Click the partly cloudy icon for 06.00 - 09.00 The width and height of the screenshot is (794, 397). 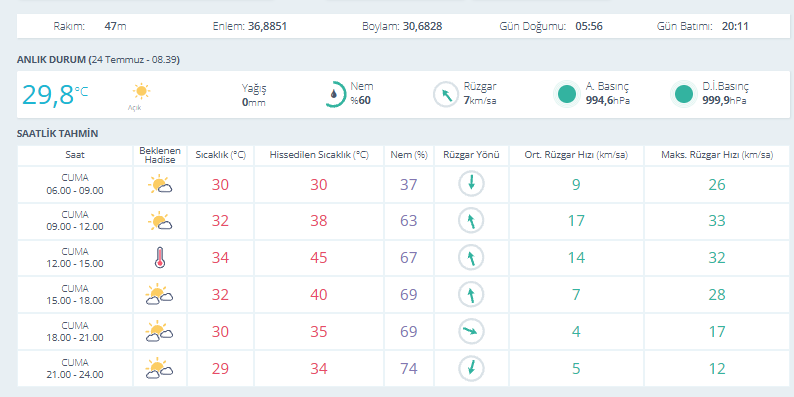point(160,184)
